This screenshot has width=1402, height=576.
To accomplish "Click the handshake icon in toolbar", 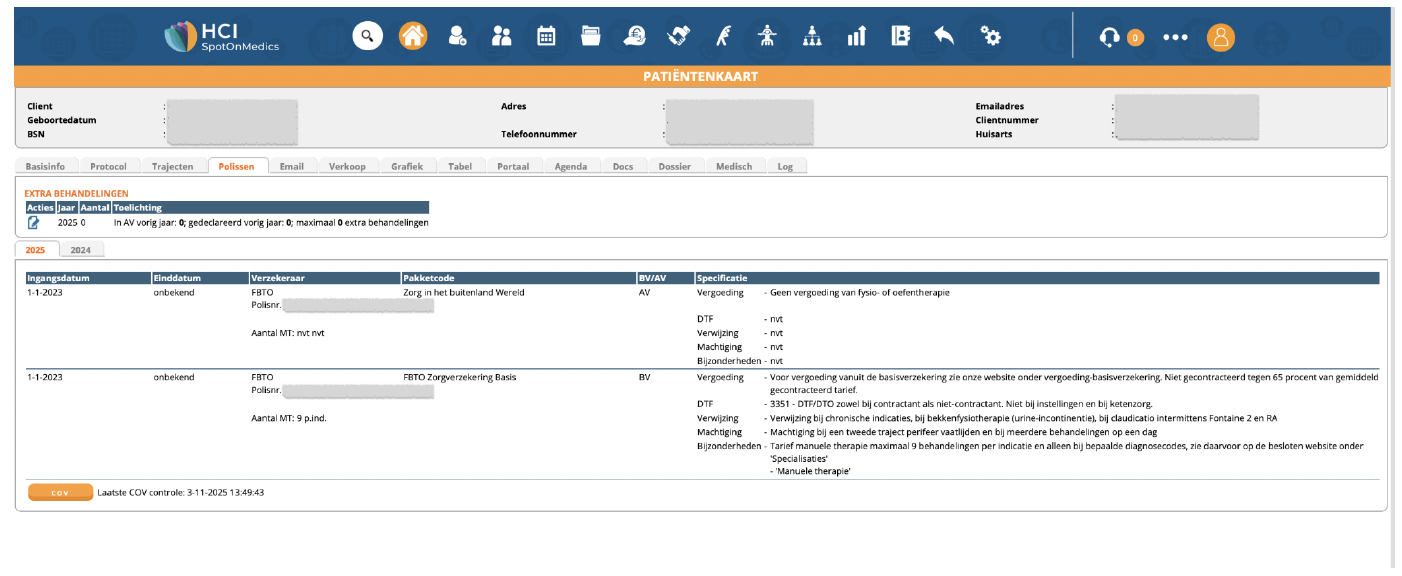I will click(x=679, y=36).
